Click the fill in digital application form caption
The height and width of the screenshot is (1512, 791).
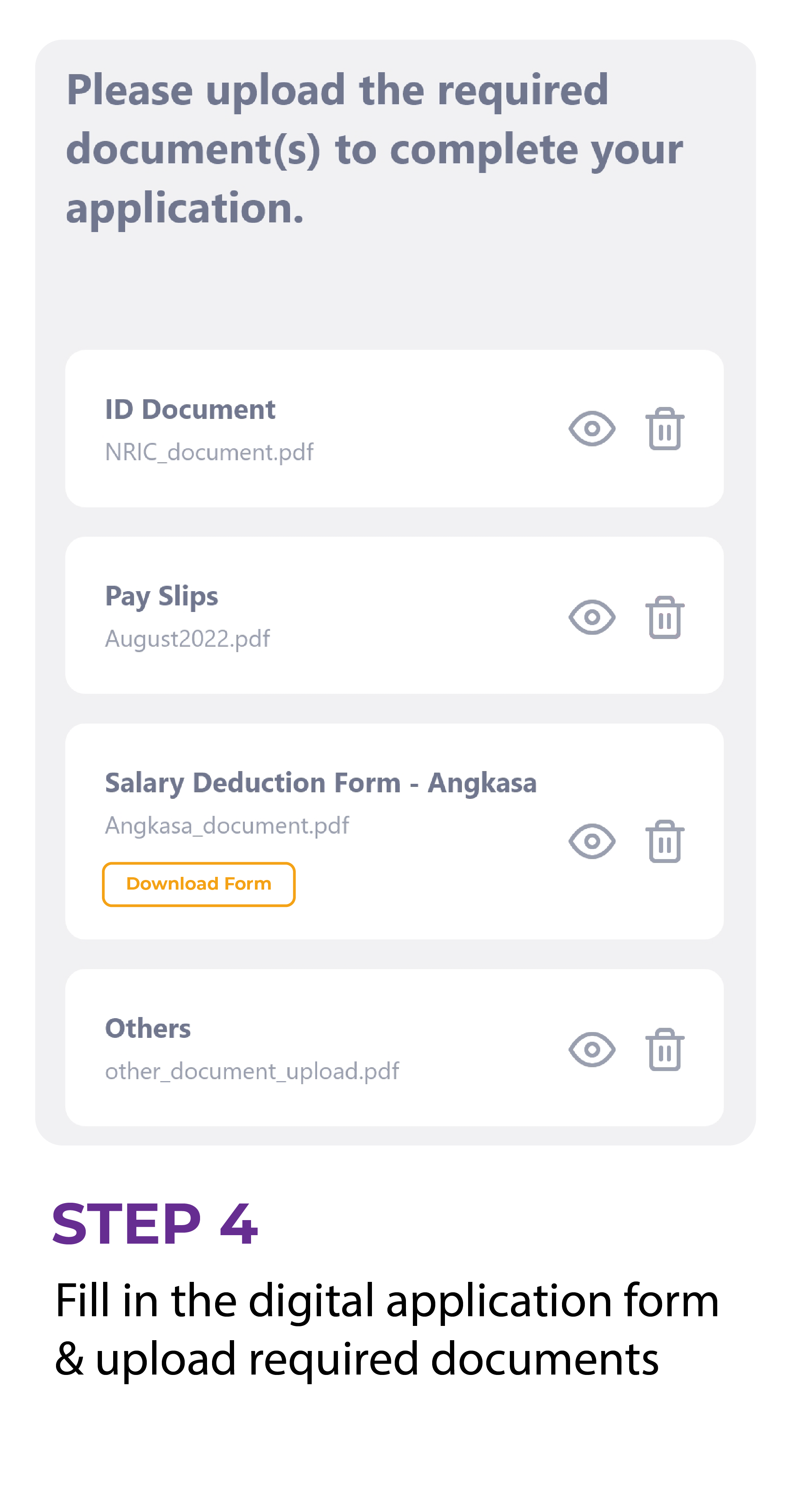pyautogui.click(x=386, y=1329)
